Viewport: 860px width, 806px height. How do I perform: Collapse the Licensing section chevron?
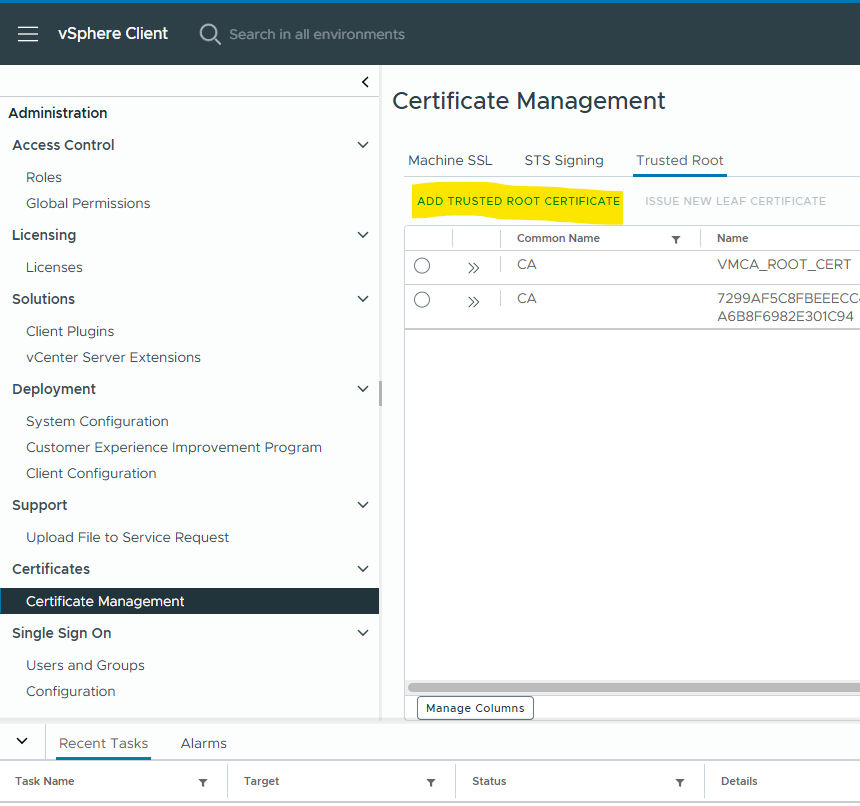[363, 235]
